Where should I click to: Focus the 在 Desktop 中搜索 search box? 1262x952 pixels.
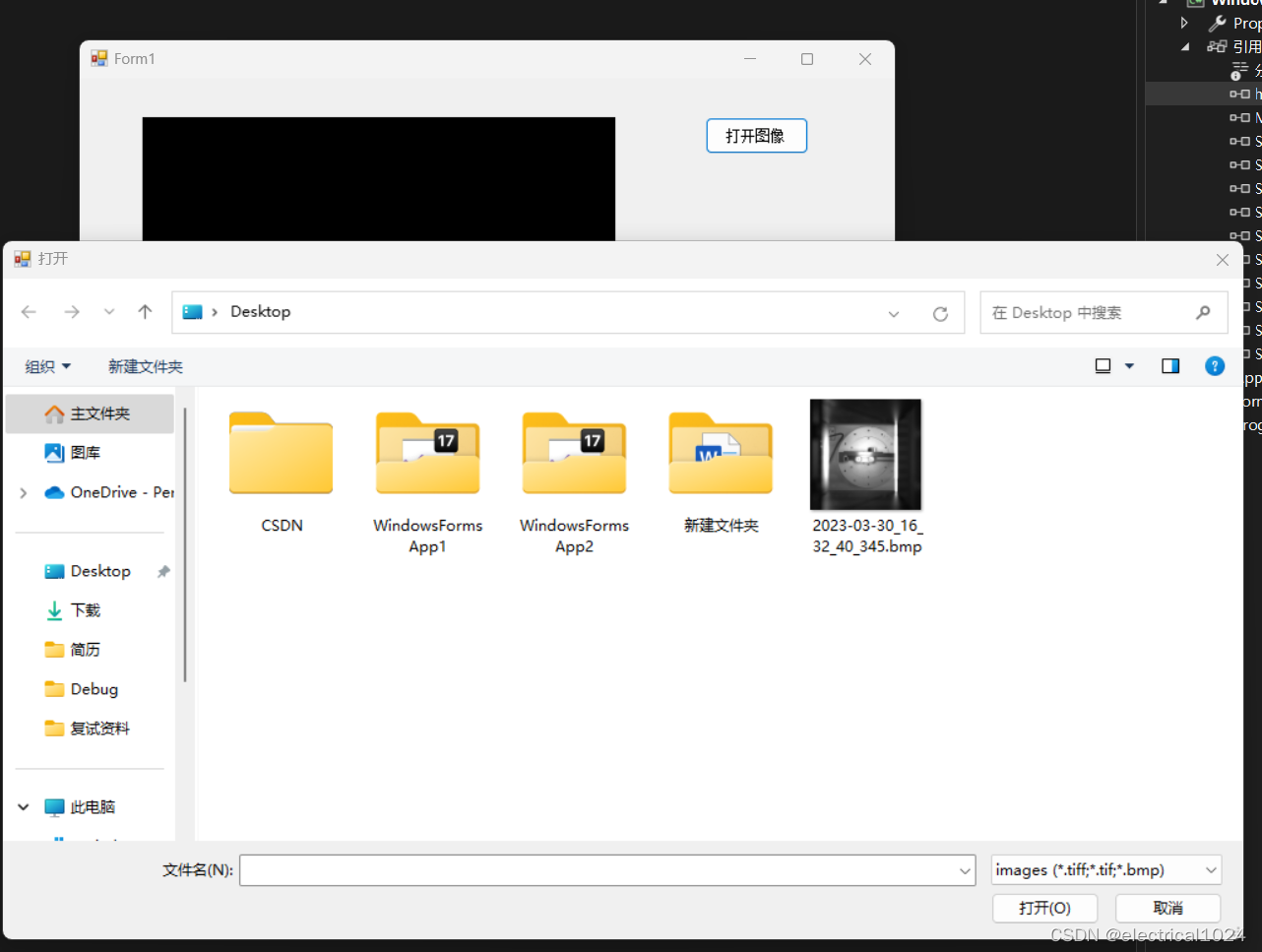coord(1104,312)
